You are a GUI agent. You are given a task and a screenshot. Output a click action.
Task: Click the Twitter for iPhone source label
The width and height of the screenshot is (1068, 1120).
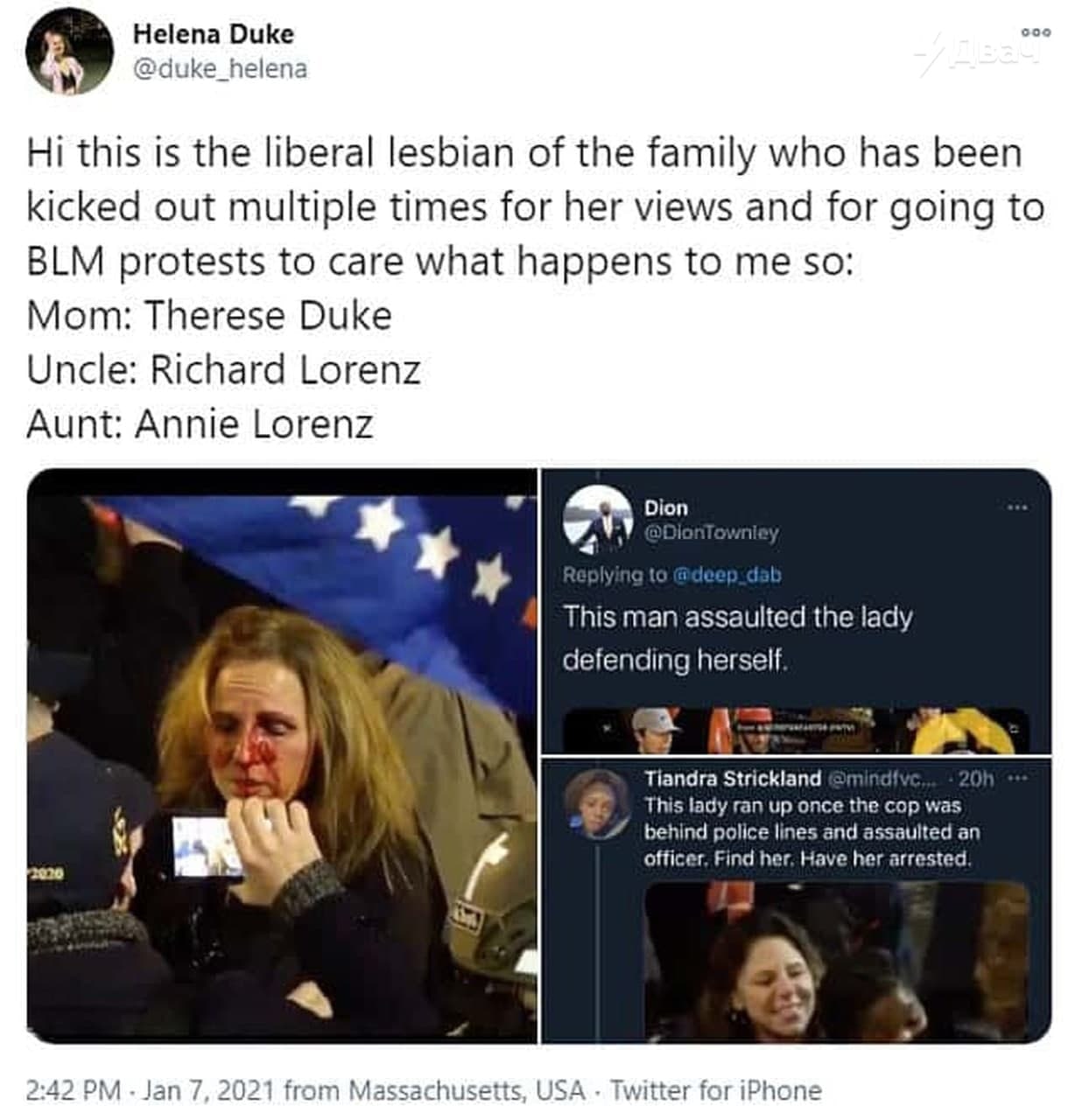pos(715,1090)
